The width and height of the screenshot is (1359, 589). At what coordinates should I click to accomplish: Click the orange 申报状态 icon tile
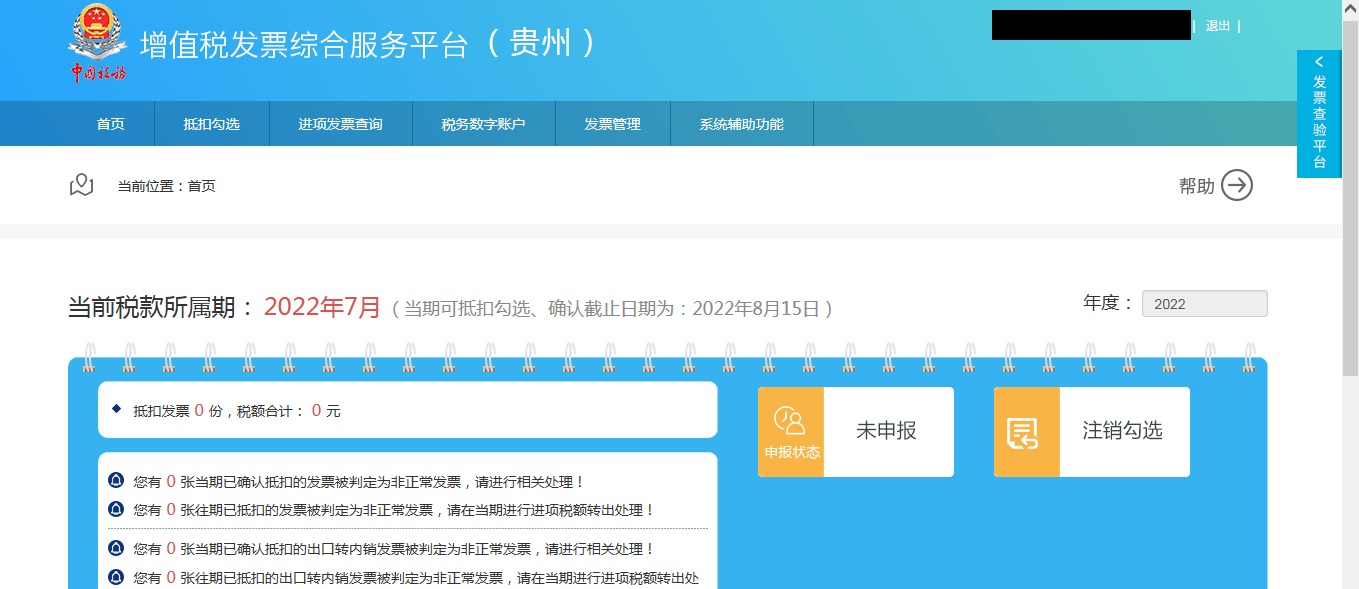(791, 432)
